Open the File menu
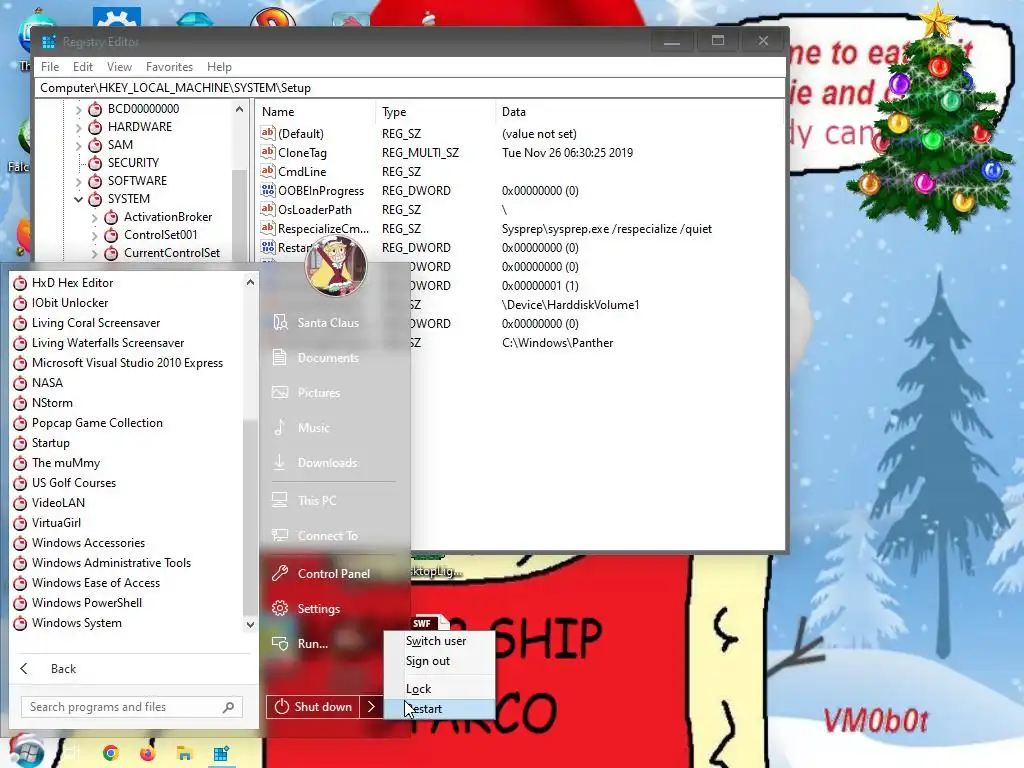Image resolution: width=1024 pixels, height=768 pixels. (50, 67)
